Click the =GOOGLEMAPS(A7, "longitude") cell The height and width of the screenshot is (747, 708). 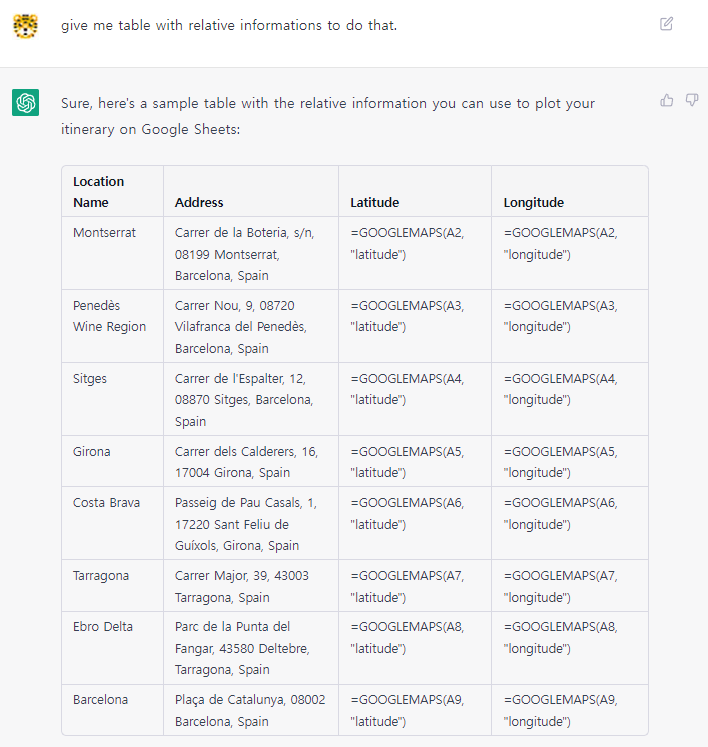pyautogui.click(x=570, y=585)
